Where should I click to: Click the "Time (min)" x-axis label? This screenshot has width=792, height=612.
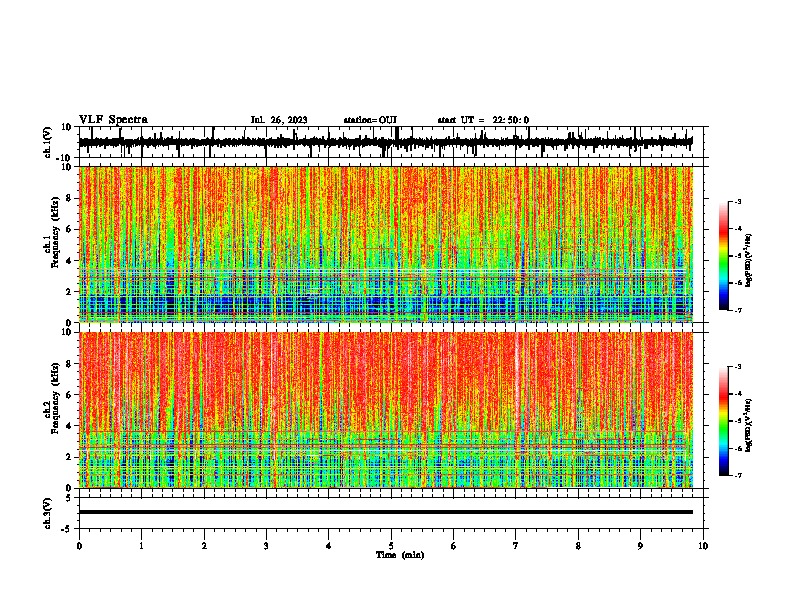click(x=400, y=555)
